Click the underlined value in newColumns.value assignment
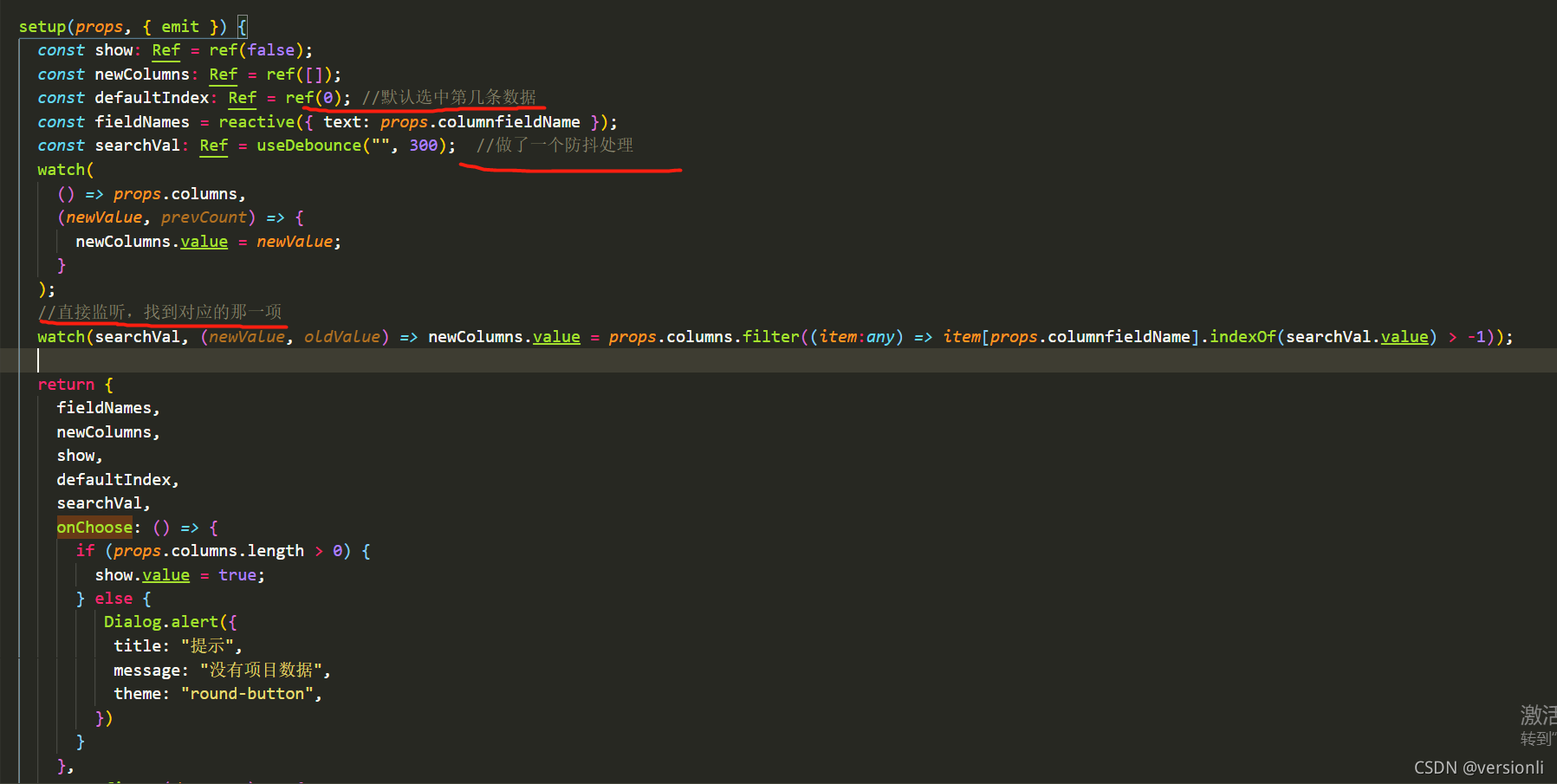Viewport: 1557px width, 784px height. [204, 241]
